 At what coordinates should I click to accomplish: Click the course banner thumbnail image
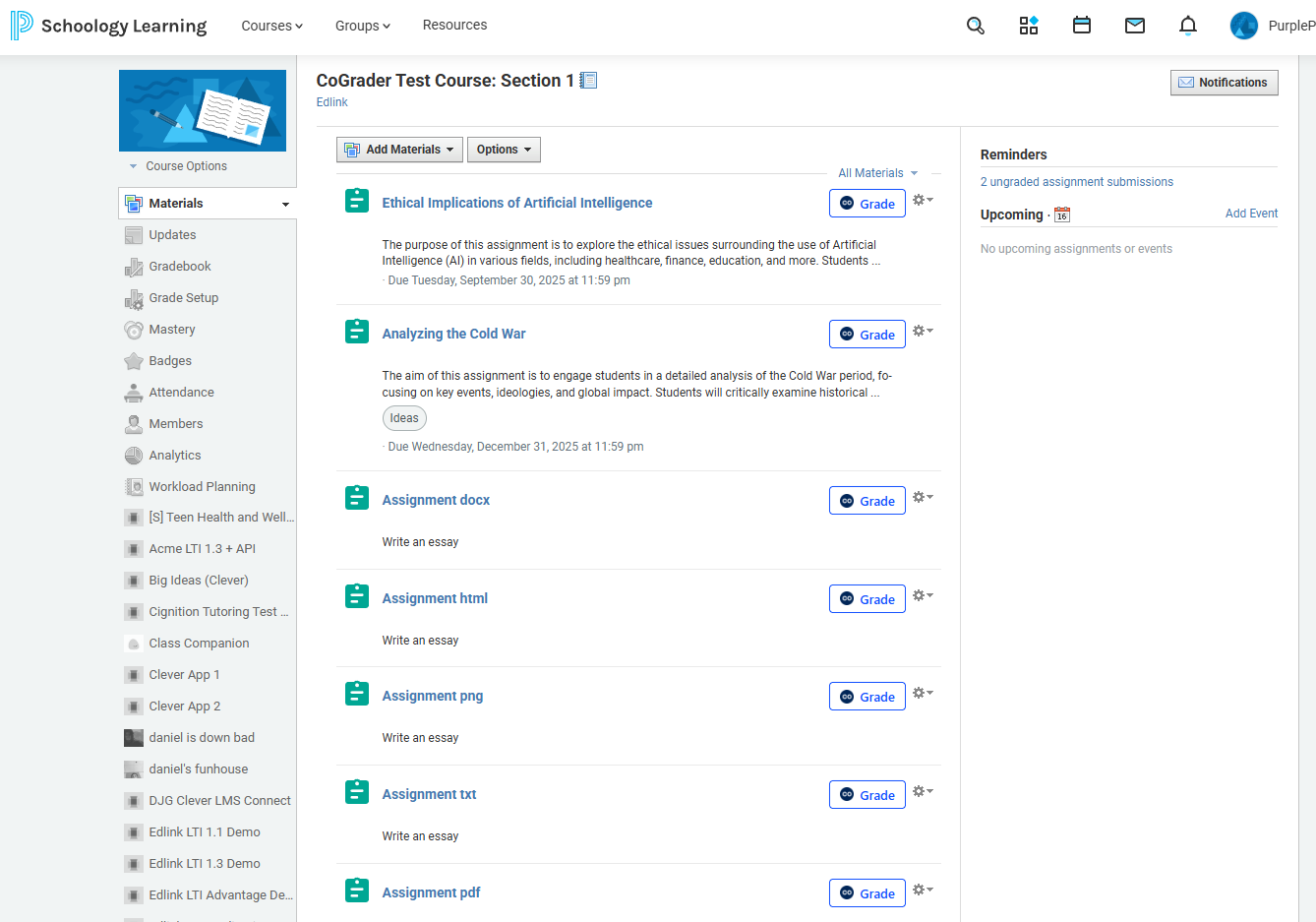tap(203, 110)
